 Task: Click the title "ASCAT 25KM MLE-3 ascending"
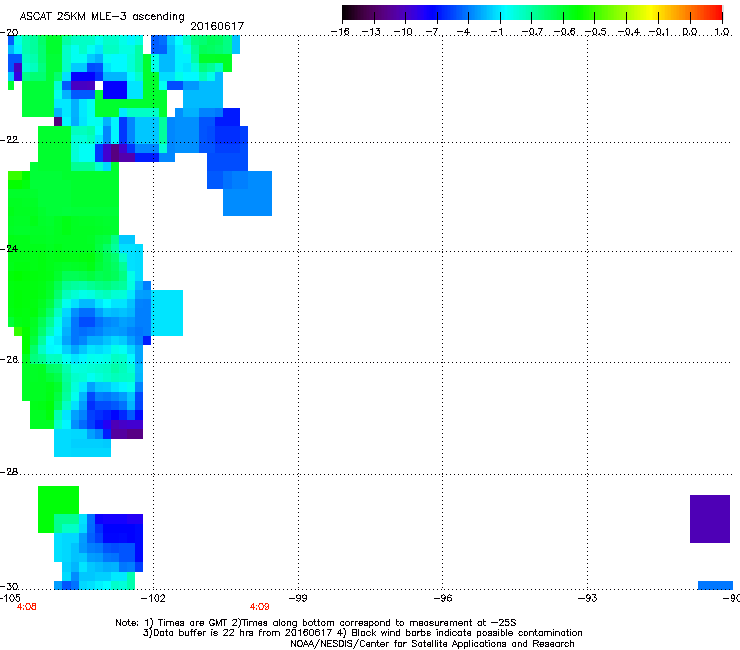tap(102, 17)
